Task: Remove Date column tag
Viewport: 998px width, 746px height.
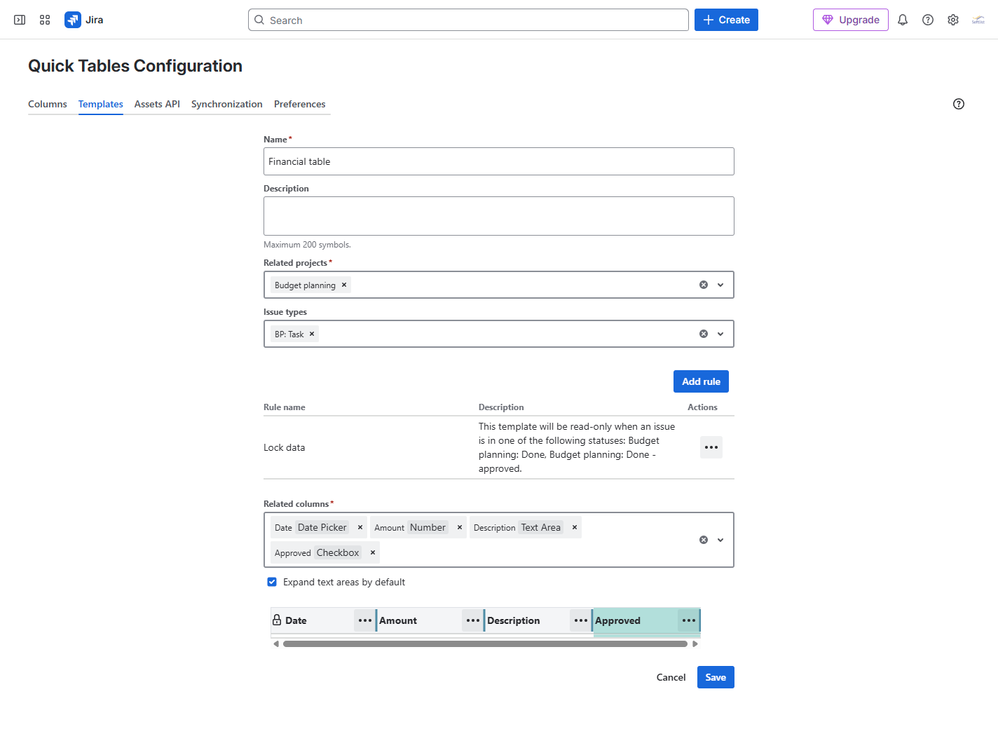Action: 360,527
